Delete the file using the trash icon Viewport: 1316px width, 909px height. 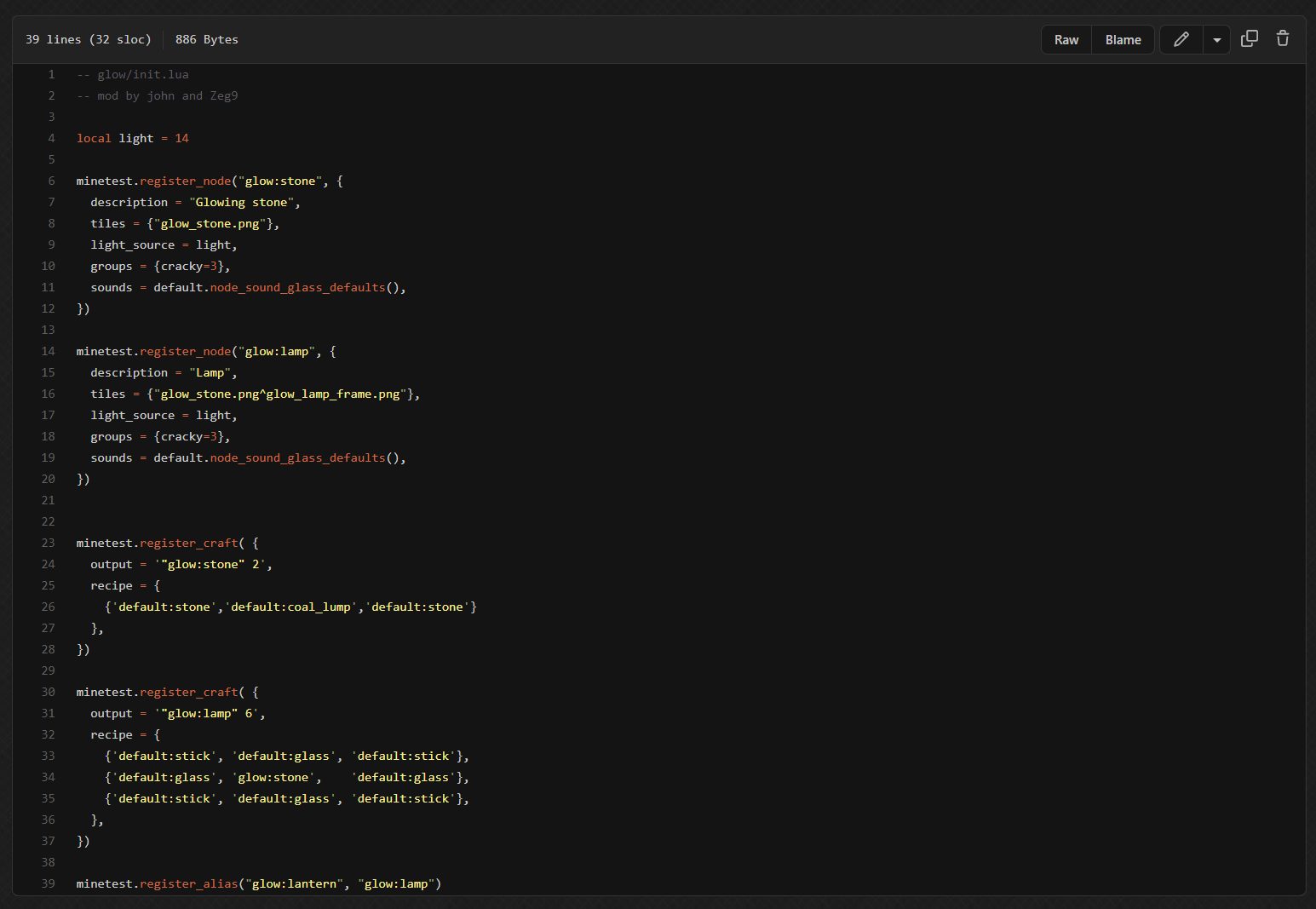click(x=1282, y=38)
